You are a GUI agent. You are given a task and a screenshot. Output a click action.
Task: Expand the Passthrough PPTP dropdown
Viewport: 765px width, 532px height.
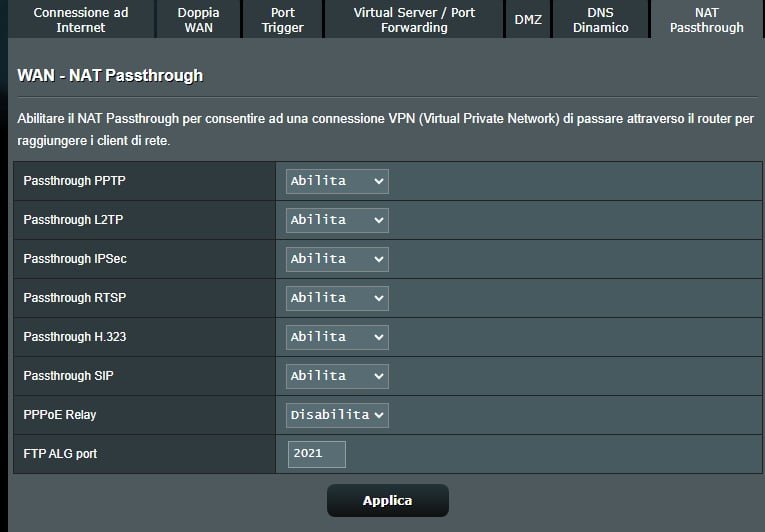(x=337, y=181)
